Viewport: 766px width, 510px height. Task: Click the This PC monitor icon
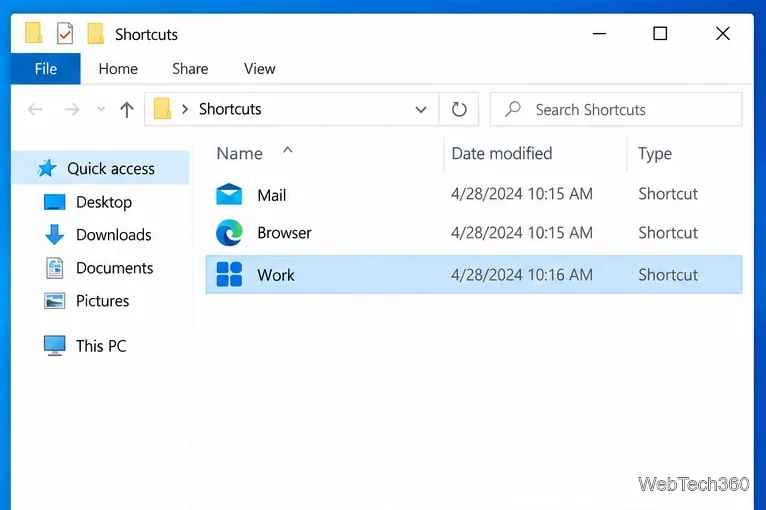tap(54, 345)
